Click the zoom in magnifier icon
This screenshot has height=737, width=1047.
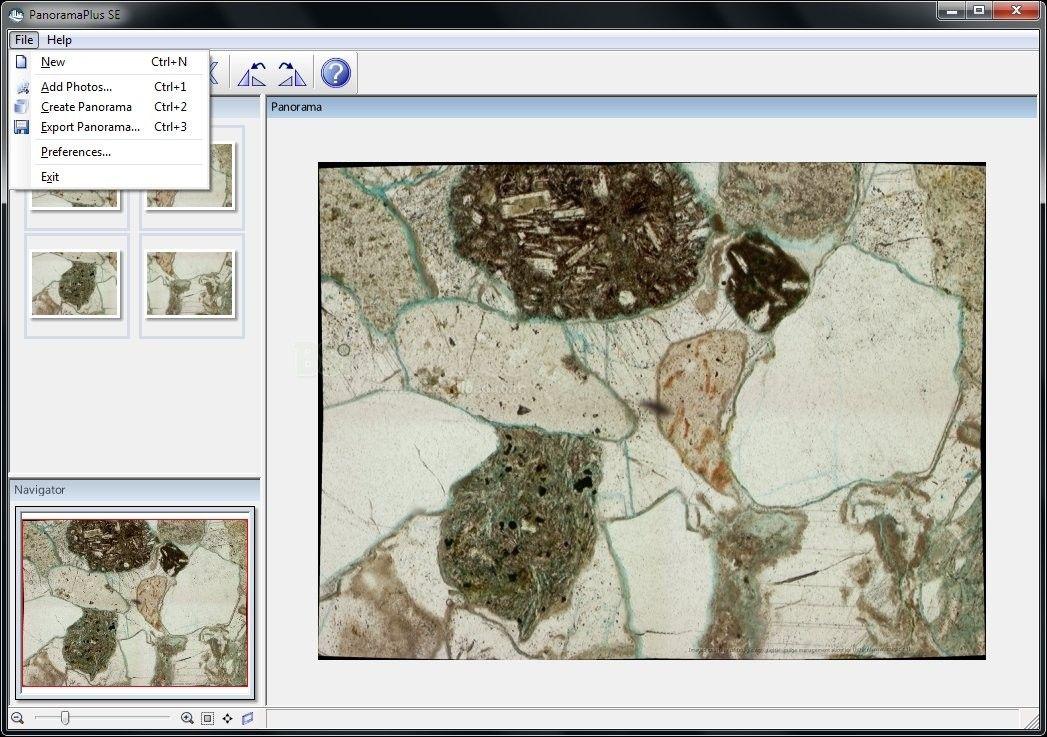187,718
